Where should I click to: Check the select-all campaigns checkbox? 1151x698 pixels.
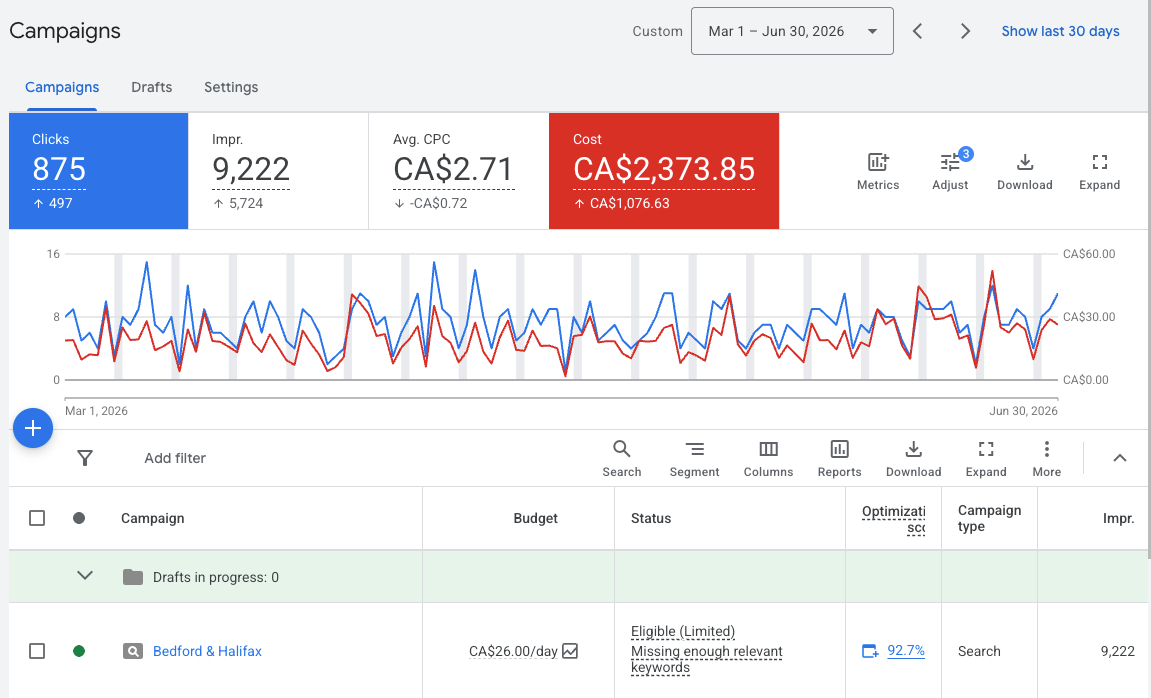[x=37, y=518]
